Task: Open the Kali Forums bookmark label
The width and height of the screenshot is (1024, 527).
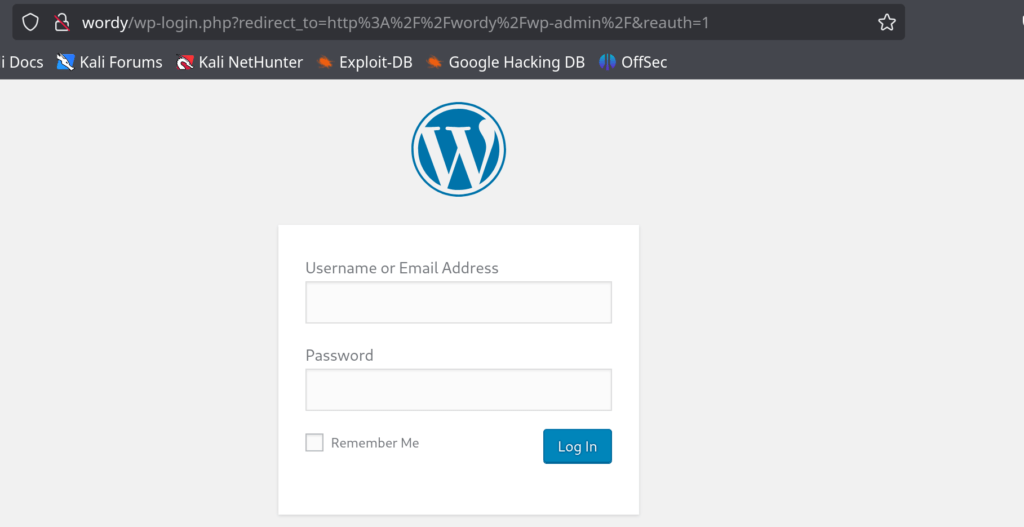Action: pos(121,62)
